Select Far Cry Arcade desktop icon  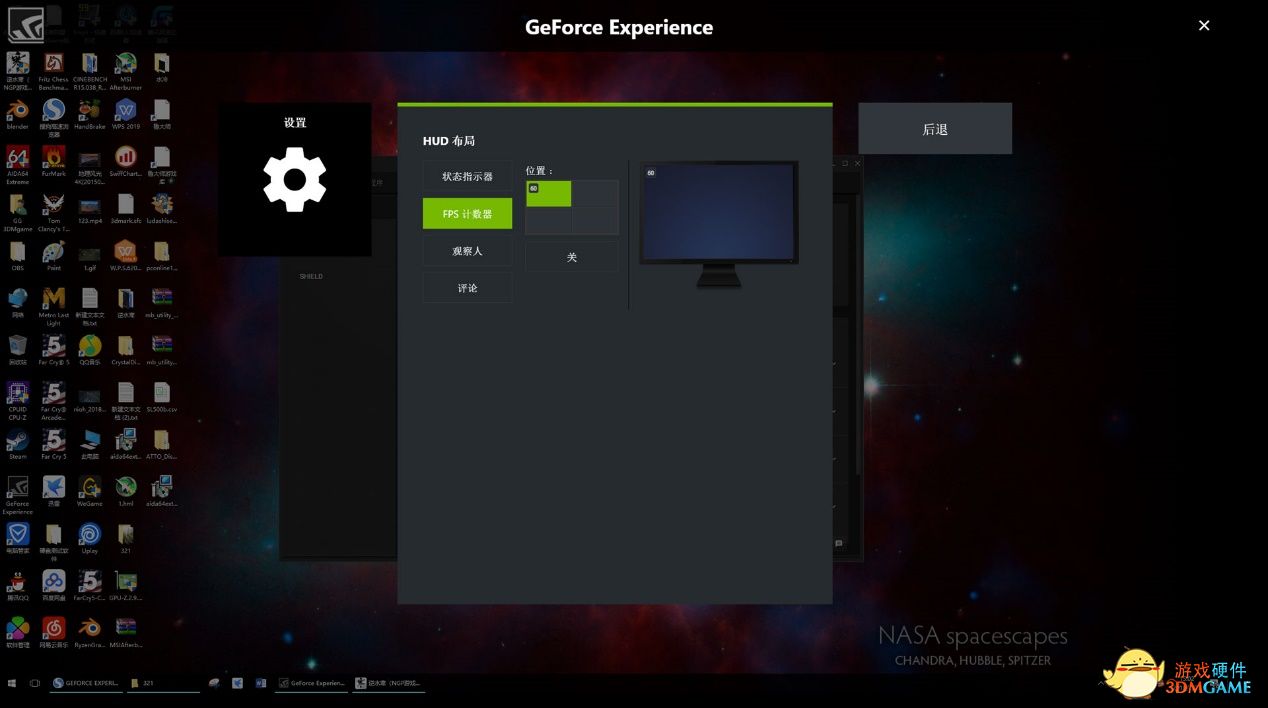[x=54, y=402]
